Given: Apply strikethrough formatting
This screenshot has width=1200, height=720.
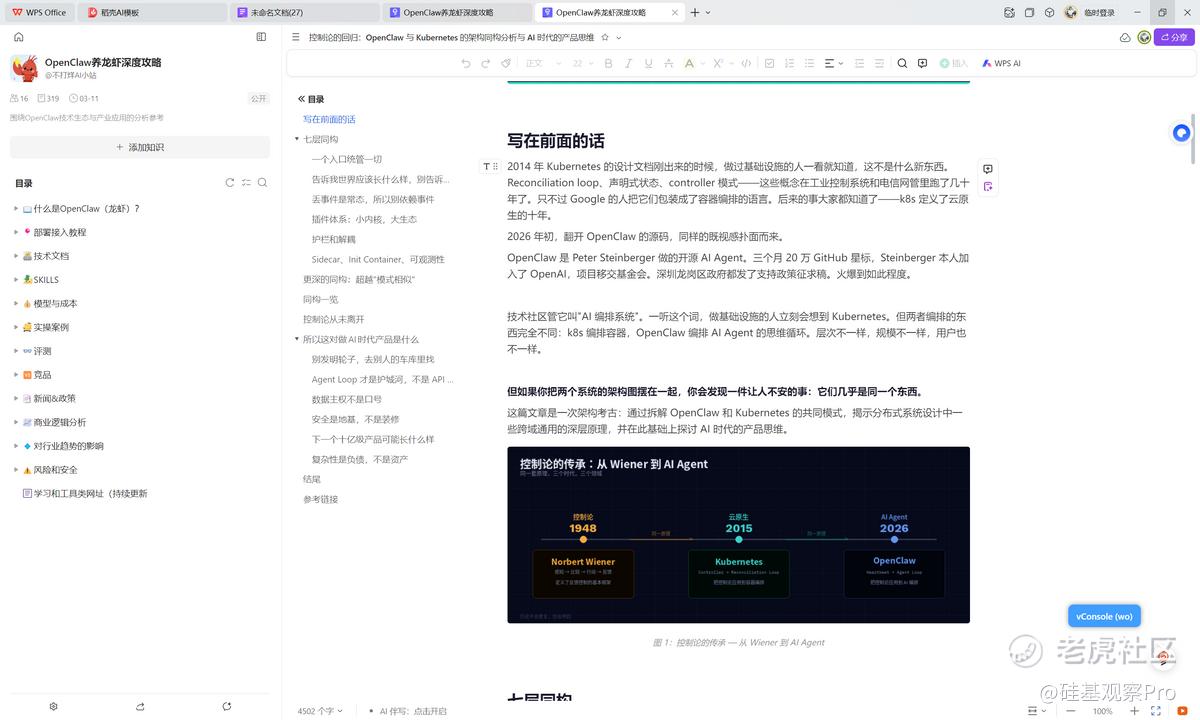Looking at the screenshot, I should [668, 63].
